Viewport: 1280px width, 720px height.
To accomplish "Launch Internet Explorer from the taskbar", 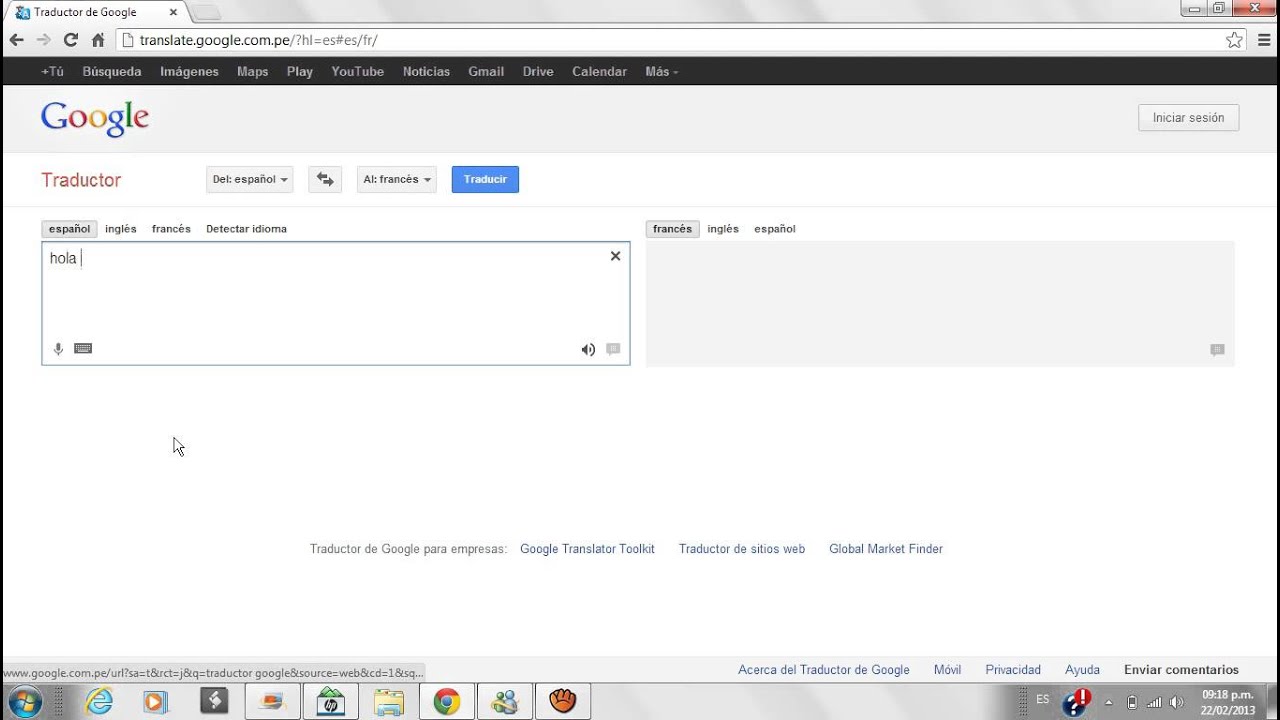I will coord(99,702).
